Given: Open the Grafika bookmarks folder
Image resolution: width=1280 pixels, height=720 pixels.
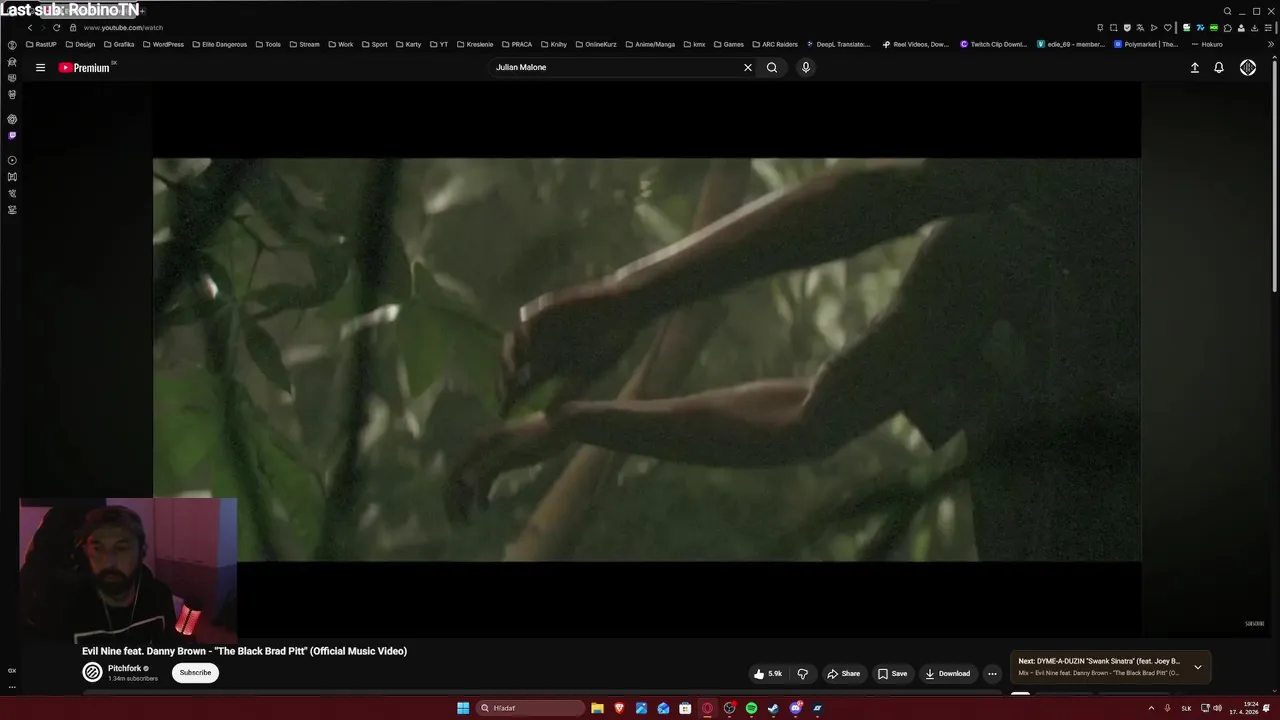Looking at the screenshot, I should point(119,44).
